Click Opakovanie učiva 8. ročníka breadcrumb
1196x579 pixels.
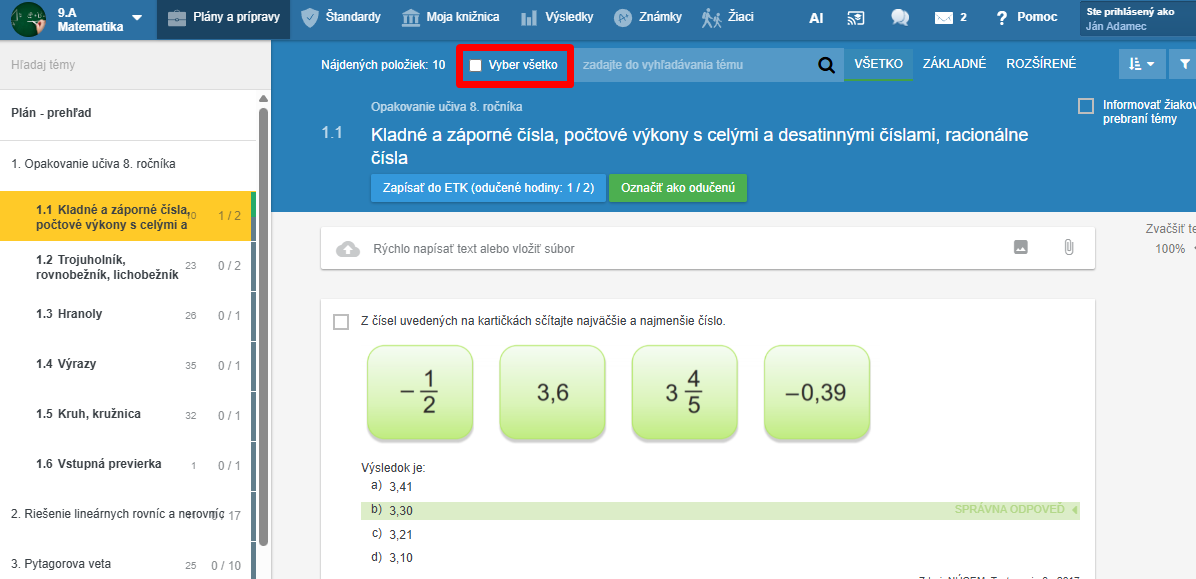[x=446, y=107]
